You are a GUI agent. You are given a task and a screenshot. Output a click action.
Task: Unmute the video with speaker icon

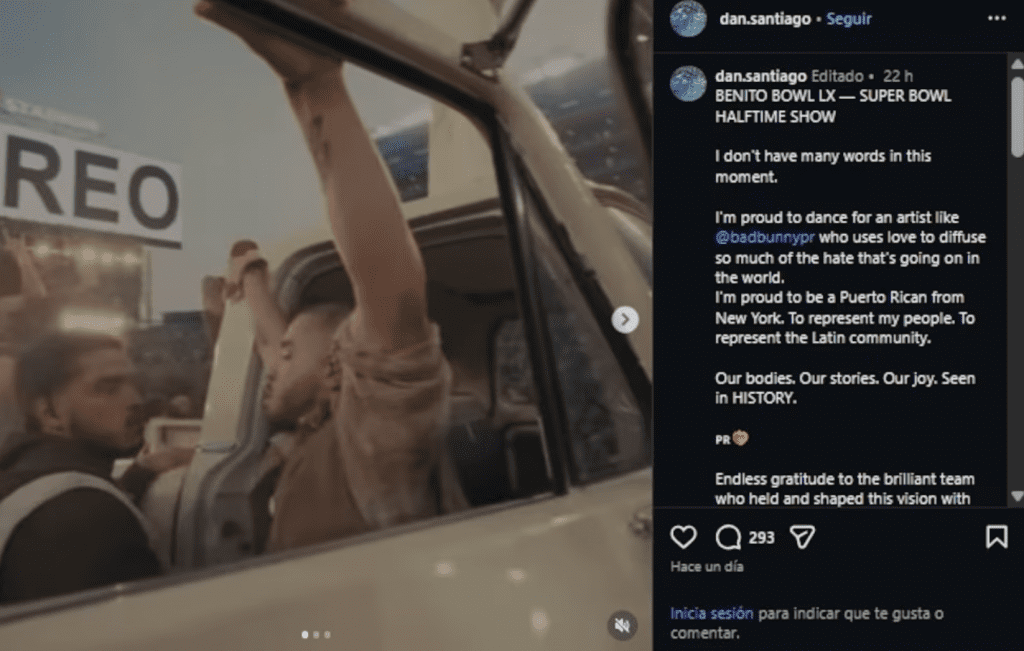[622, 626]
